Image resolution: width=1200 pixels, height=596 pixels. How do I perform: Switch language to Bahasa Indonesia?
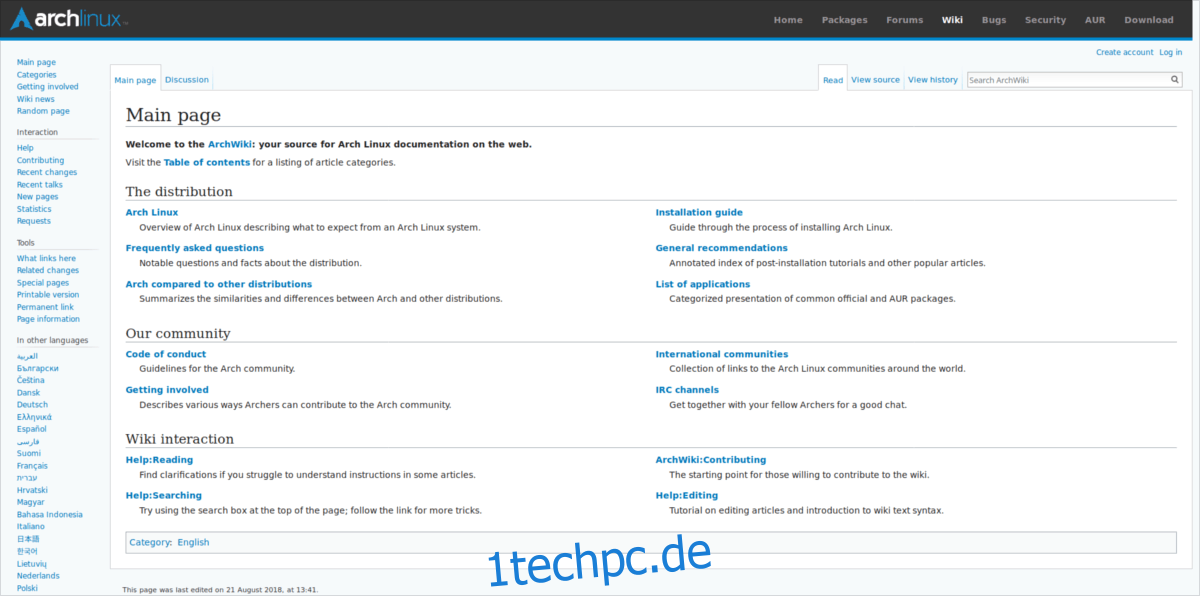tap(50, 515)
